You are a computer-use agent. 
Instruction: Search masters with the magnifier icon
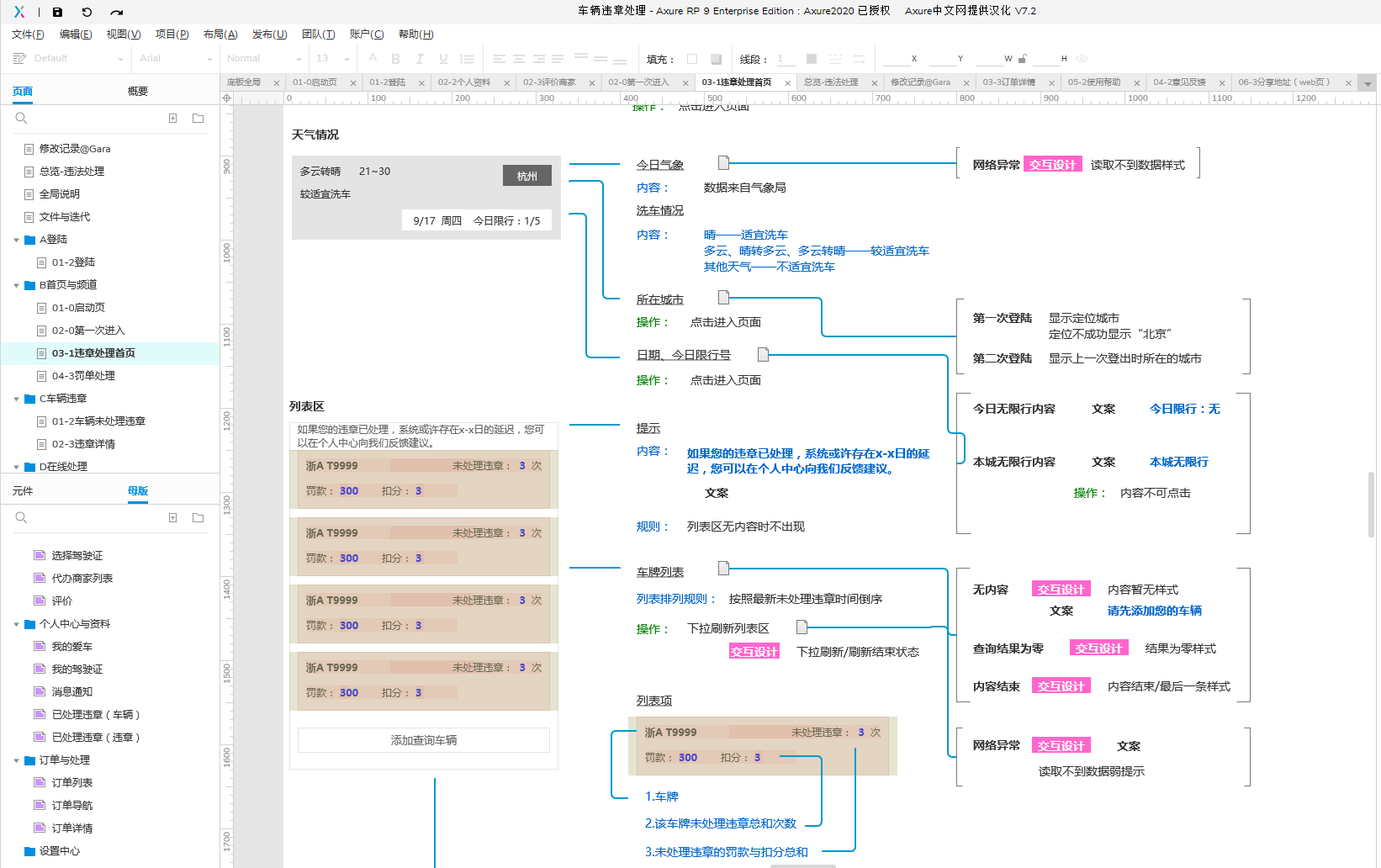(22, 518)
